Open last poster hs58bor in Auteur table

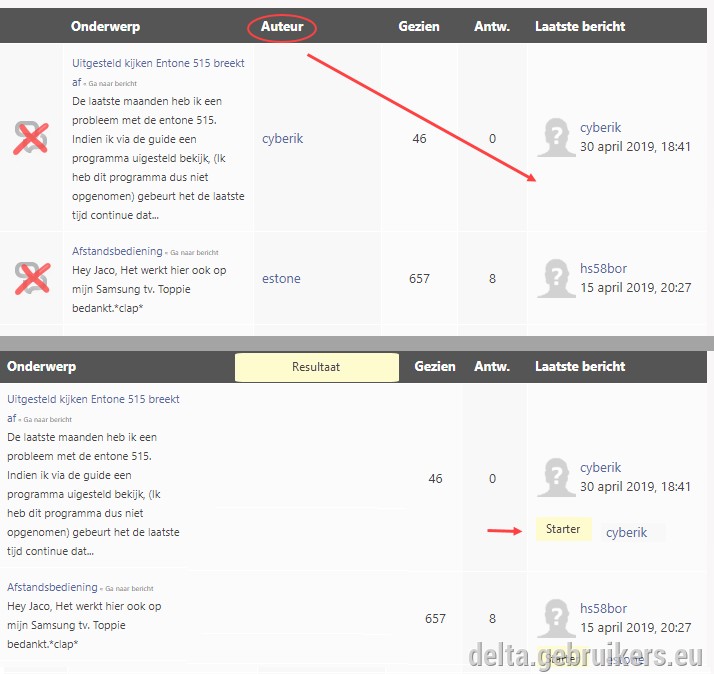coord(603,269)
